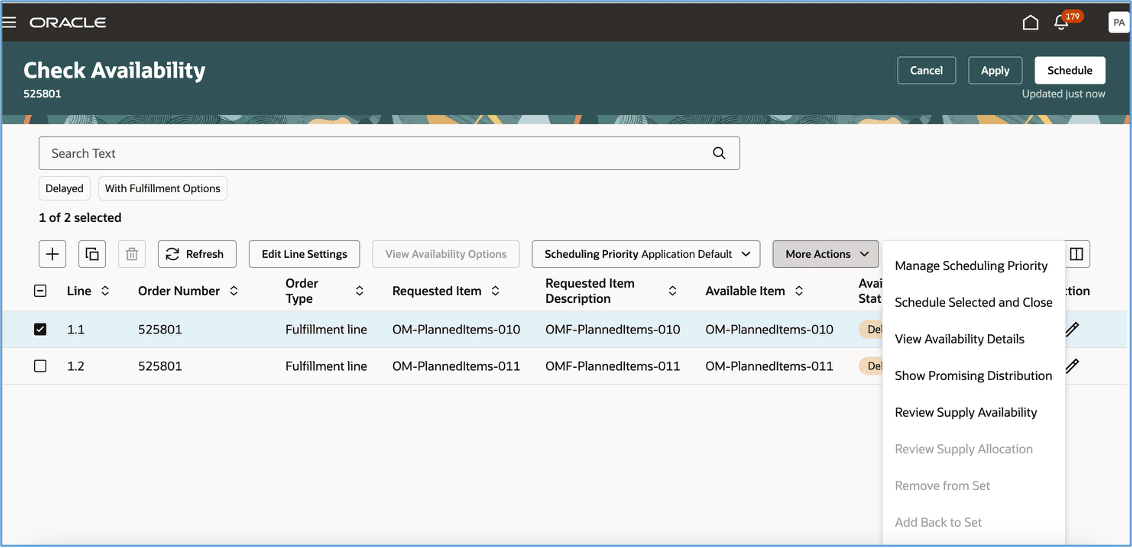This screenshot has width=1132, height=548.
Task: Choose Schedule Selected and Close
Action: pos(973,303)
